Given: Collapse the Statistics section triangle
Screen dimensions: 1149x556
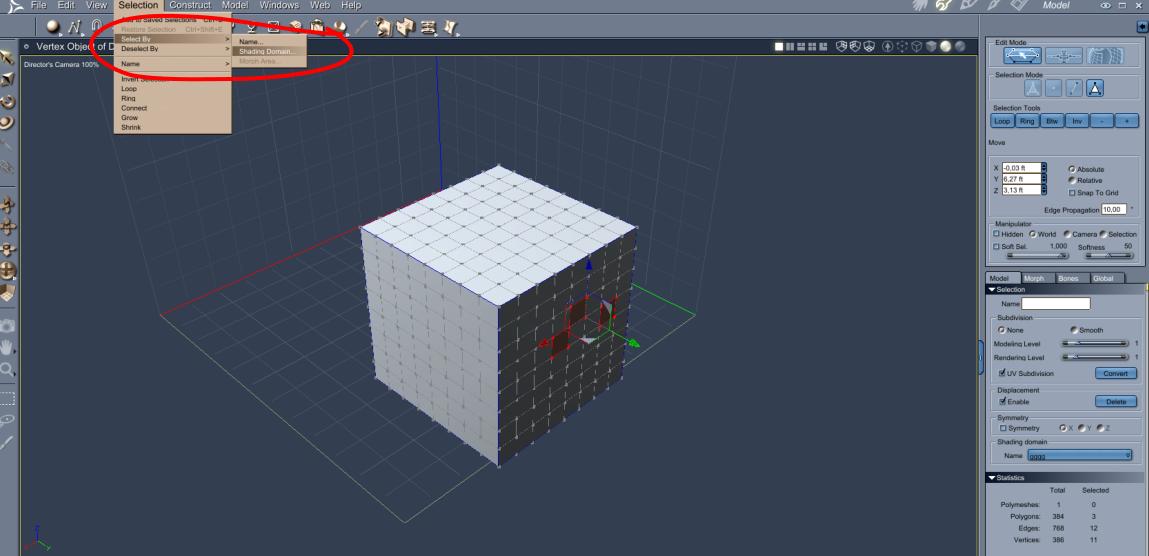Looking at the screenshot, I should point(992,478).
